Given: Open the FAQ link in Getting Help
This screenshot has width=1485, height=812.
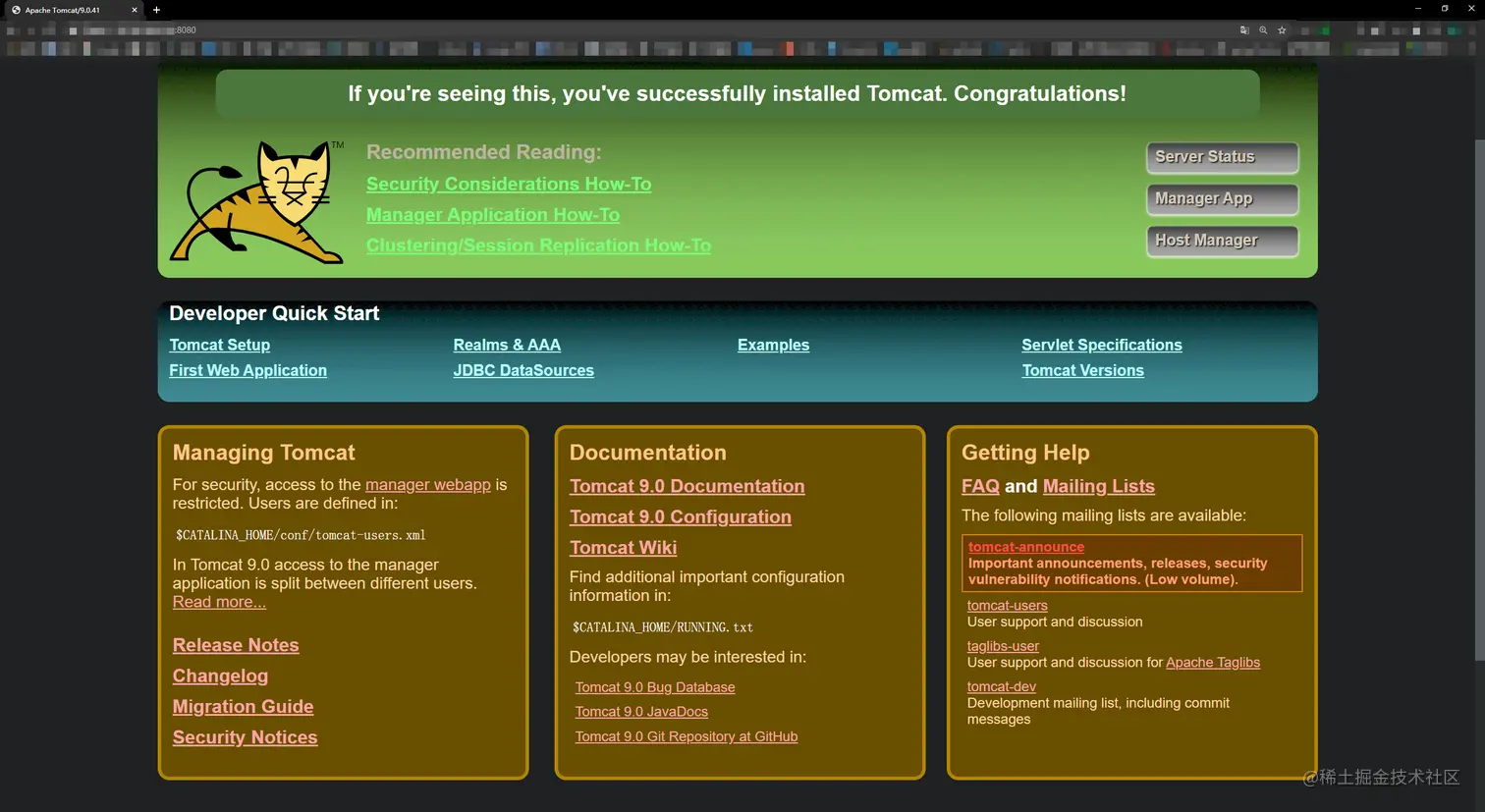Looking at the screenshot, I should (980, 486).
